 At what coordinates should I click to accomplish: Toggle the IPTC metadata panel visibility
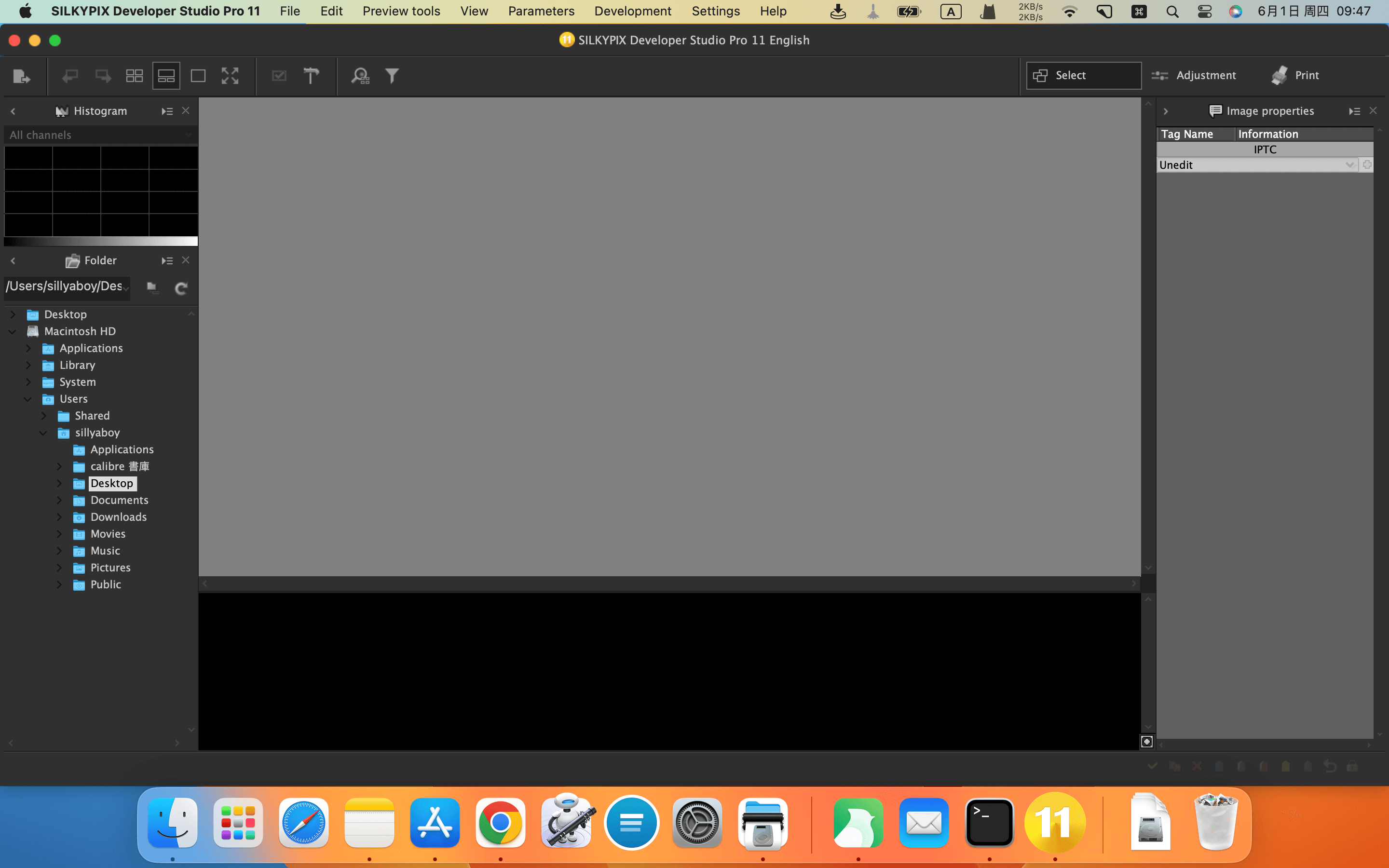(1263, 149)
